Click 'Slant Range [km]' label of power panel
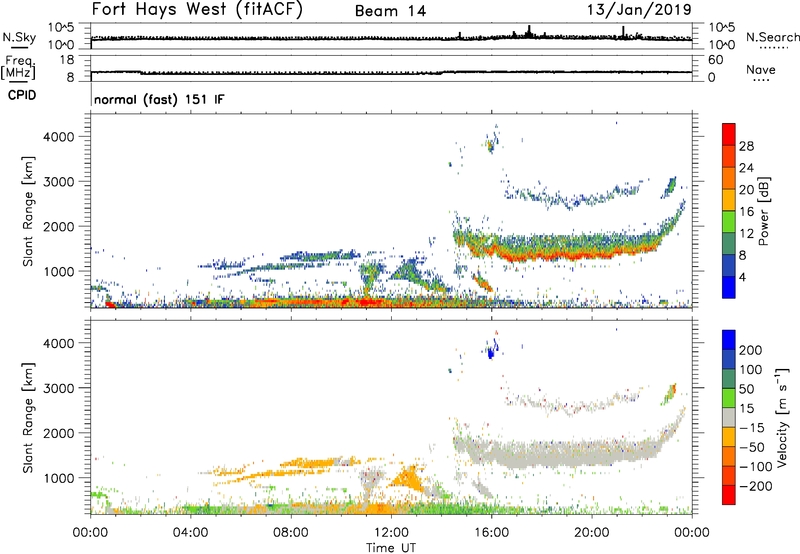Image resolution: width=800 pixels, height=554 pixels. [x=28, y=211]
